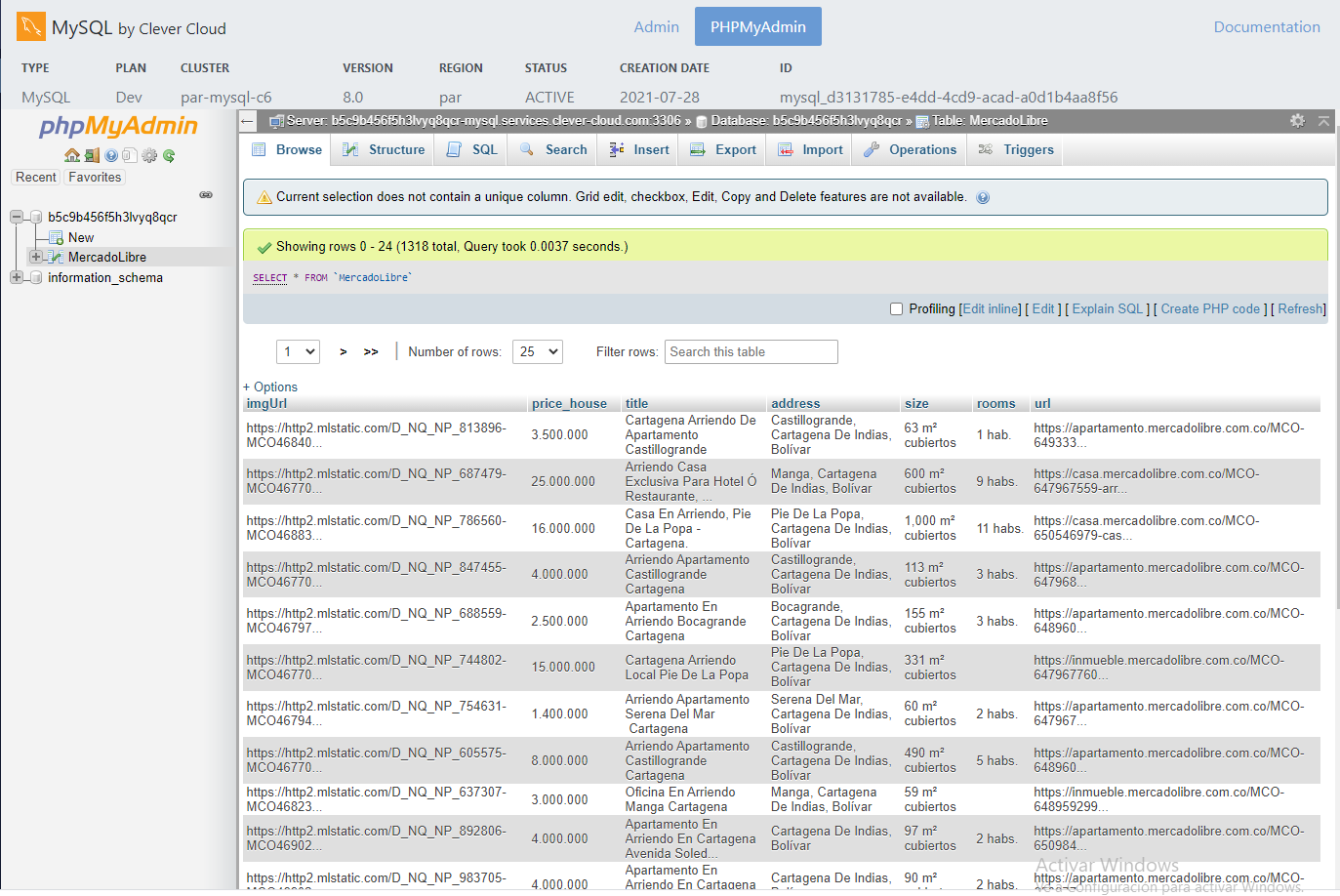The height and width of the screenshot is (896, 1340).
Task: Click the server icon in the breadcrumb
Action: (276, 121)
